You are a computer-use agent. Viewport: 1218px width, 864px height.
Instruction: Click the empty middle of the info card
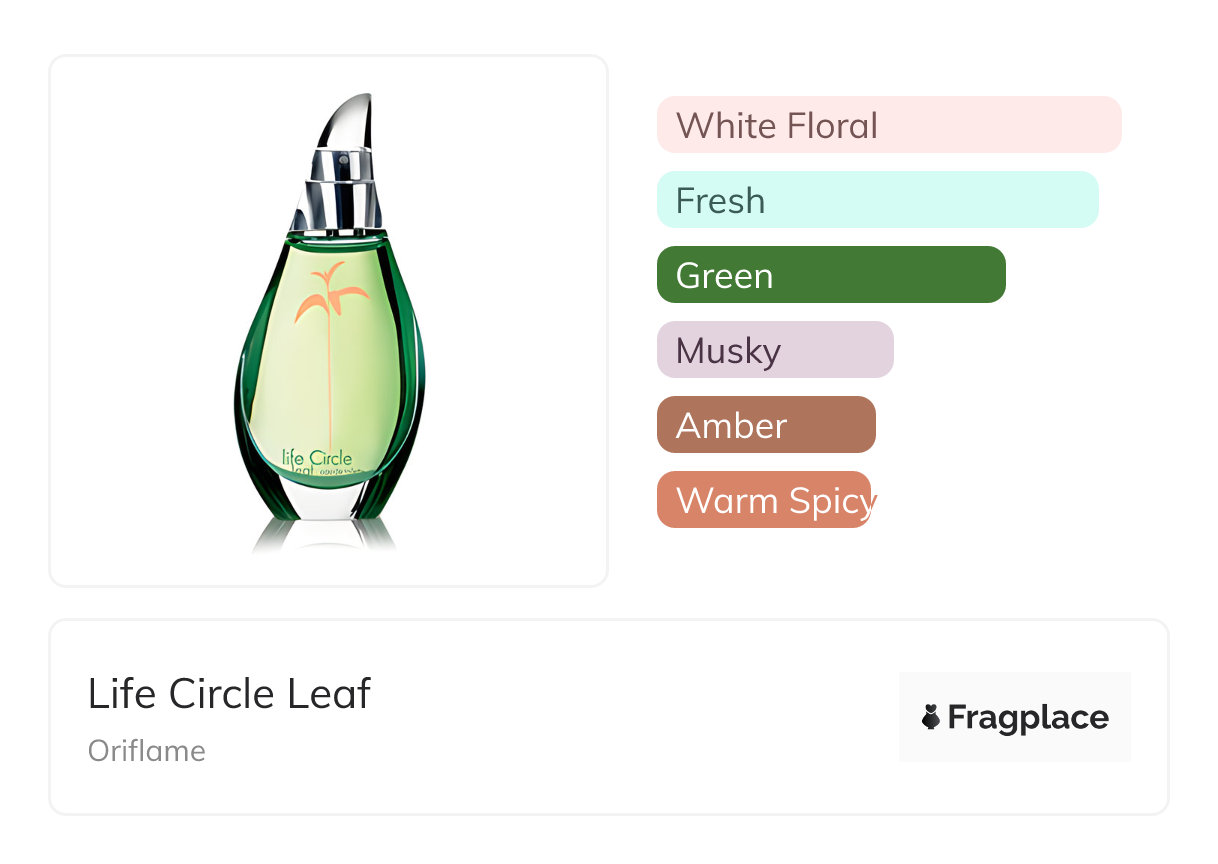[630, 717]
